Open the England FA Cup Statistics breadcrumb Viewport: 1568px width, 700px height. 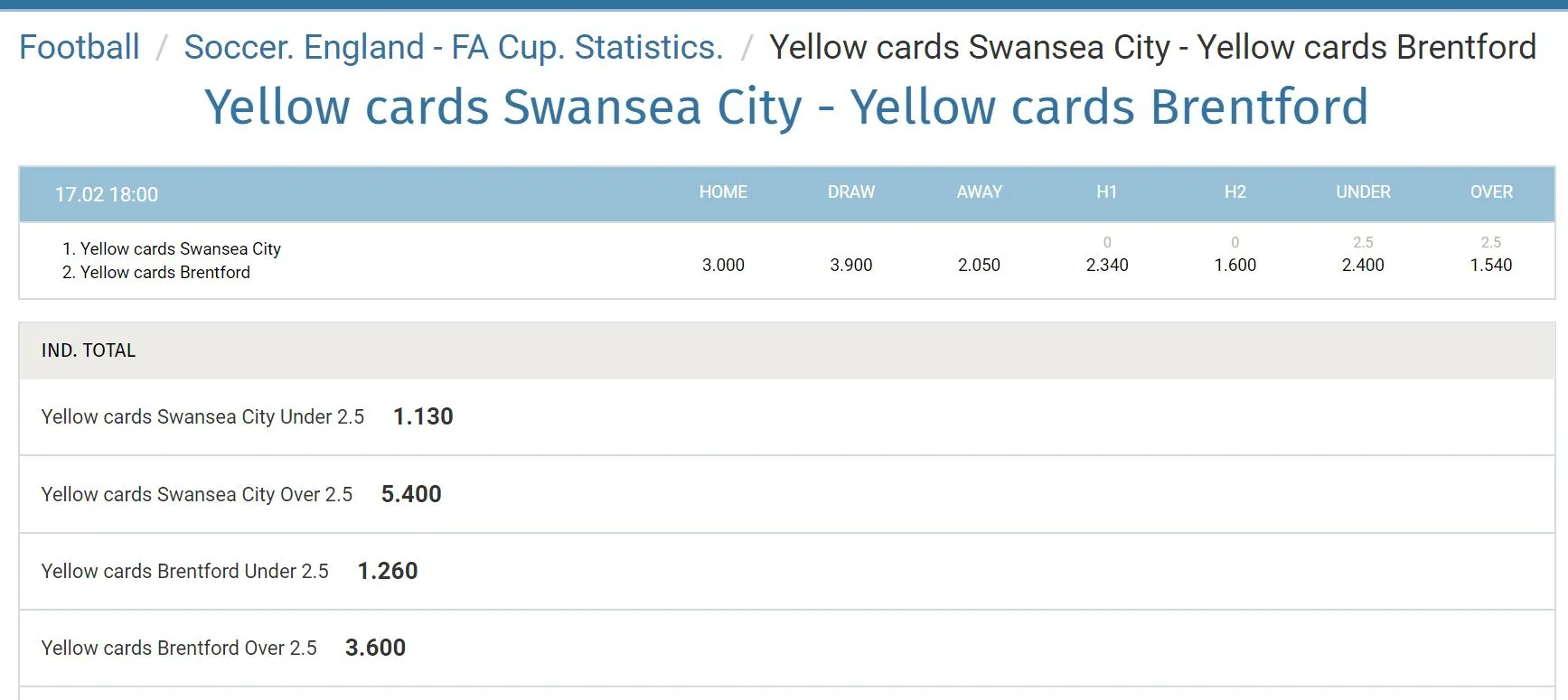(x=453, y=47)
